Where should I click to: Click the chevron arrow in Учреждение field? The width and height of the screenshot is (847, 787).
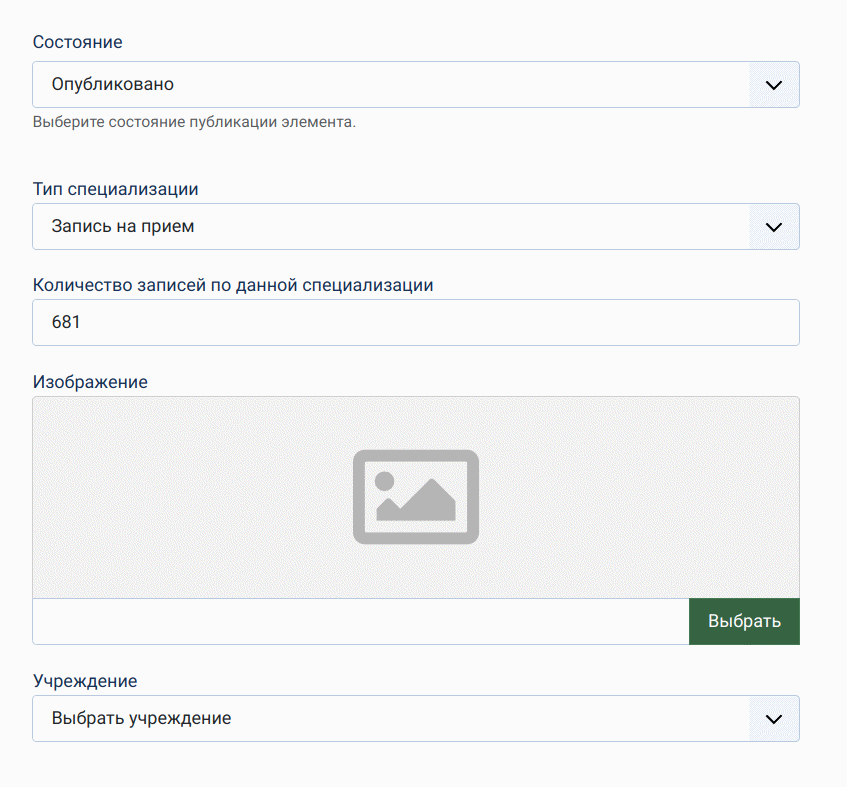tap(773, 719)
